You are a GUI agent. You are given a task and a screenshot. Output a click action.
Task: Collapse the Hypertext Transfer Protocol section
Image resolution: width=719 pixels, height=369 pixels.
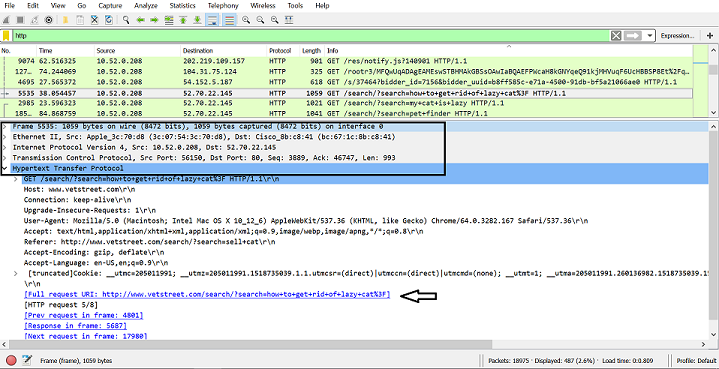(4, 168)
